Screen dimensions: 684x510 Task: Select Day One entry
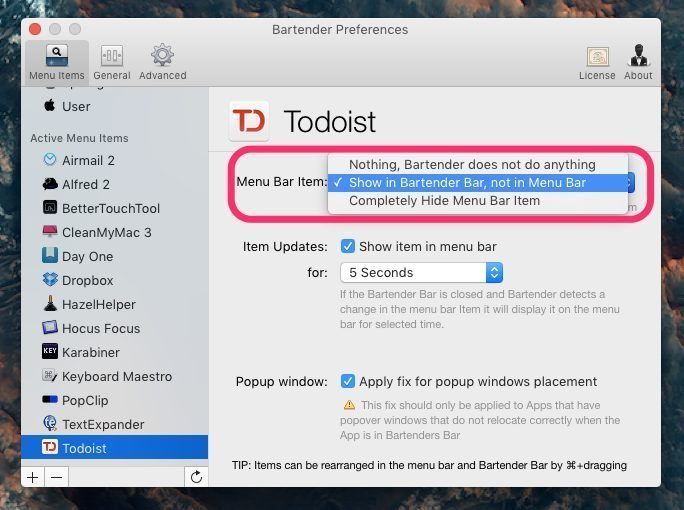[114, 256]
